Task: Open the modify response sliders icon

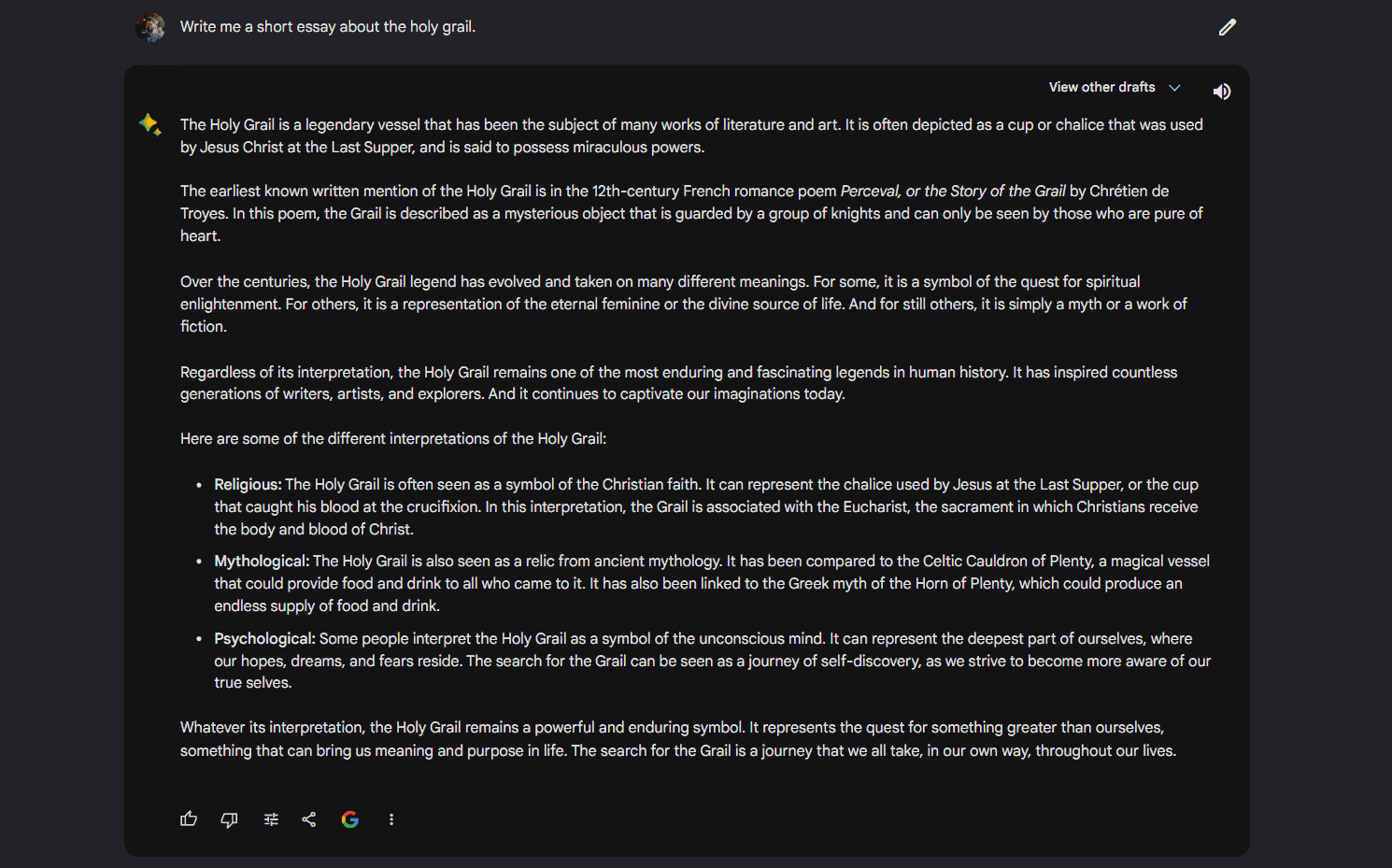Action: point(271,819)
